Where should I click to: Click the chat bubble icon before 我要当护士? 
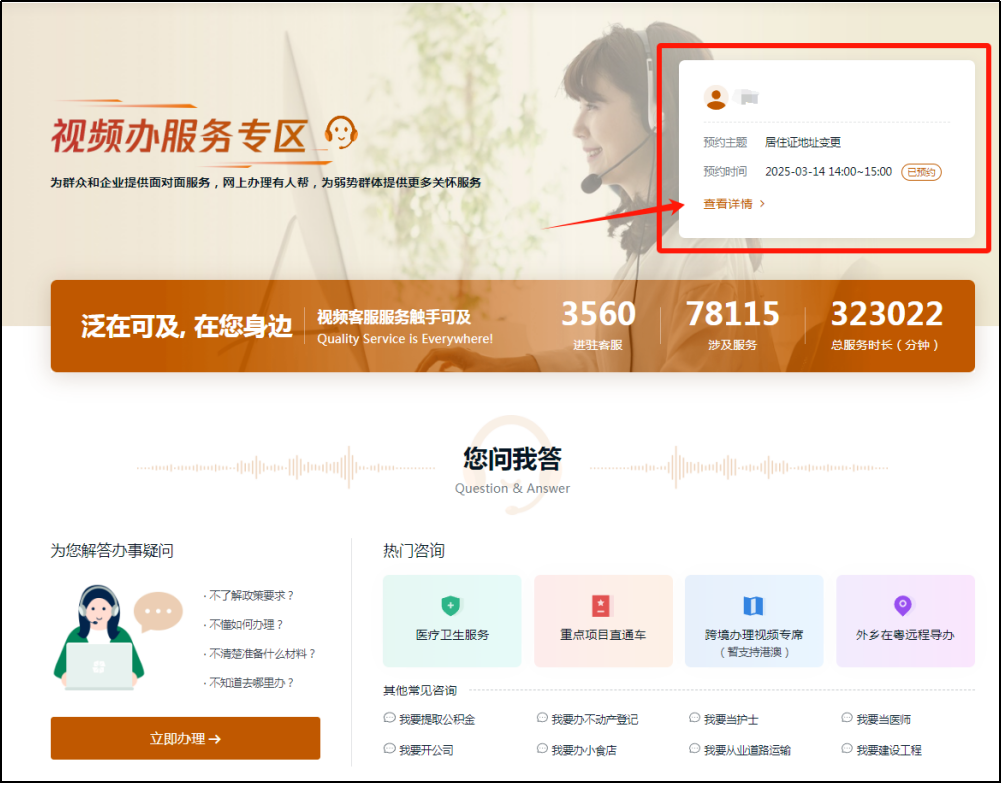(693, 718)
